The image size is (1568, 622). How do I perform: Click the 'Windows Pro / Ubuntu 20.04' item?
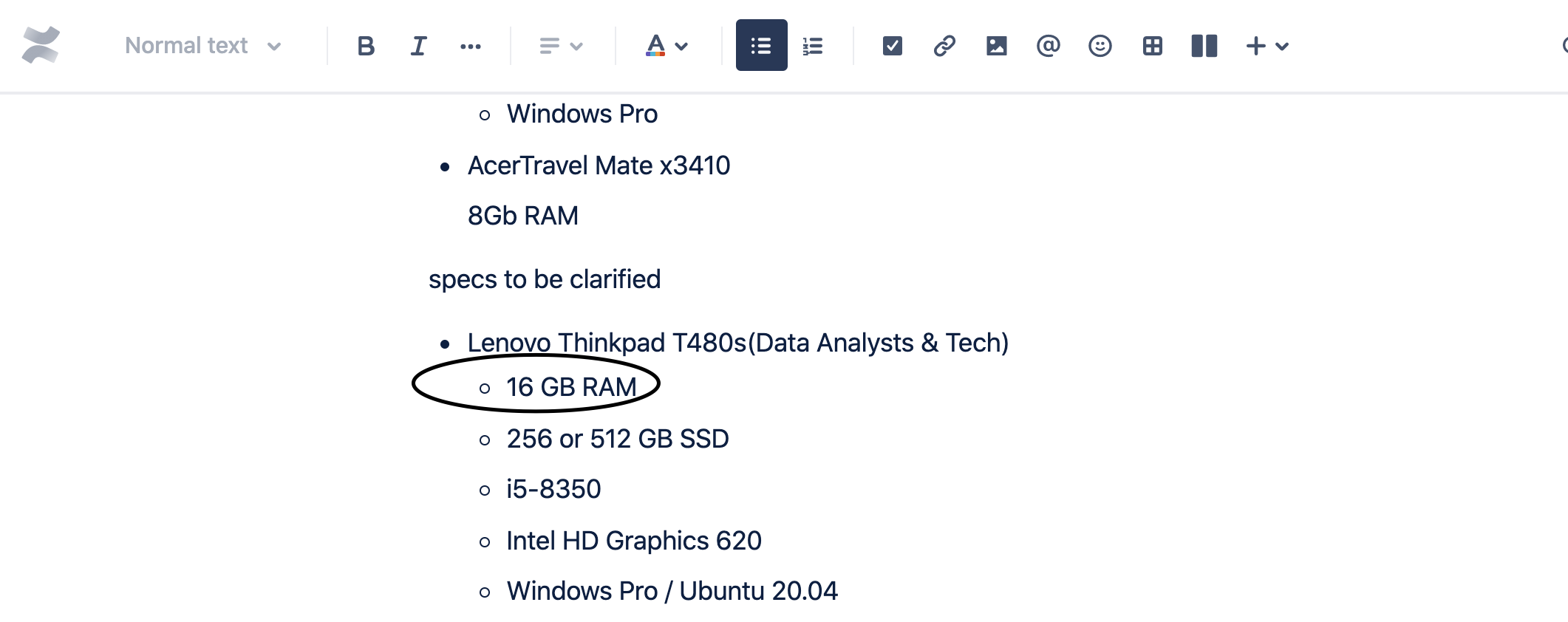click(672, 591)
